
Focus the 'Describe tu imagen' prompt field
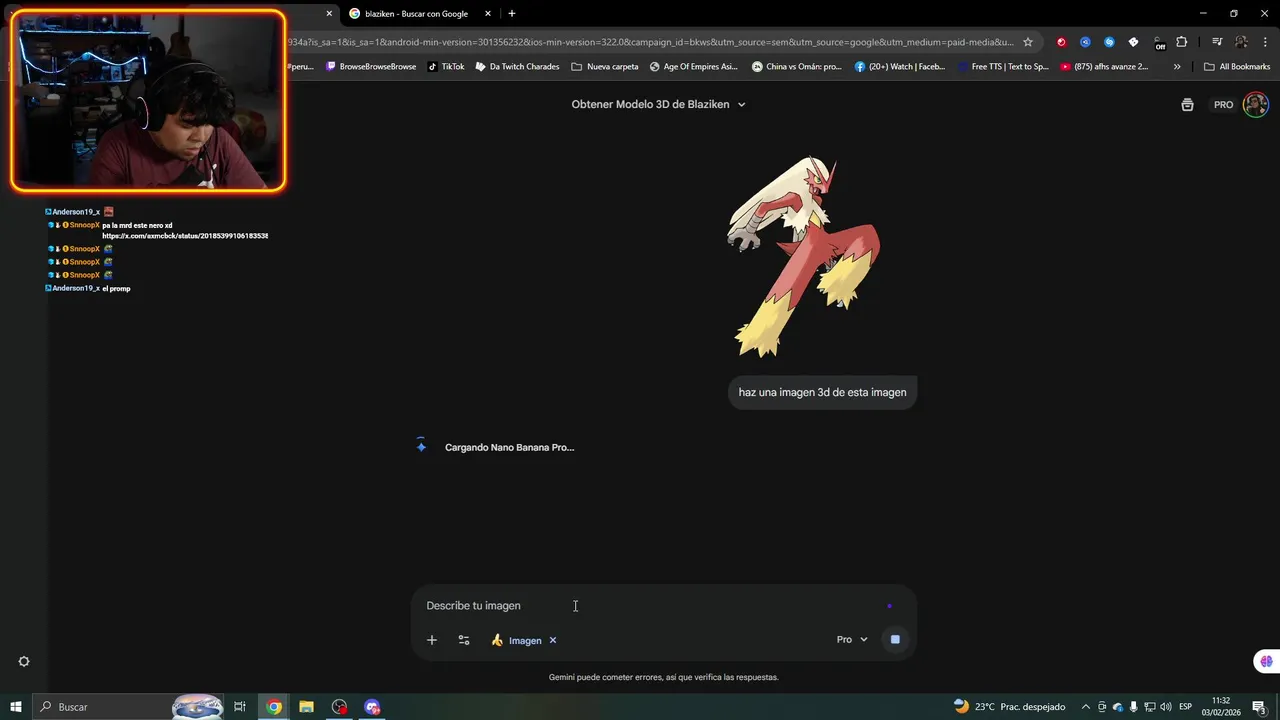pyautogui.click(x=650, y=606)
